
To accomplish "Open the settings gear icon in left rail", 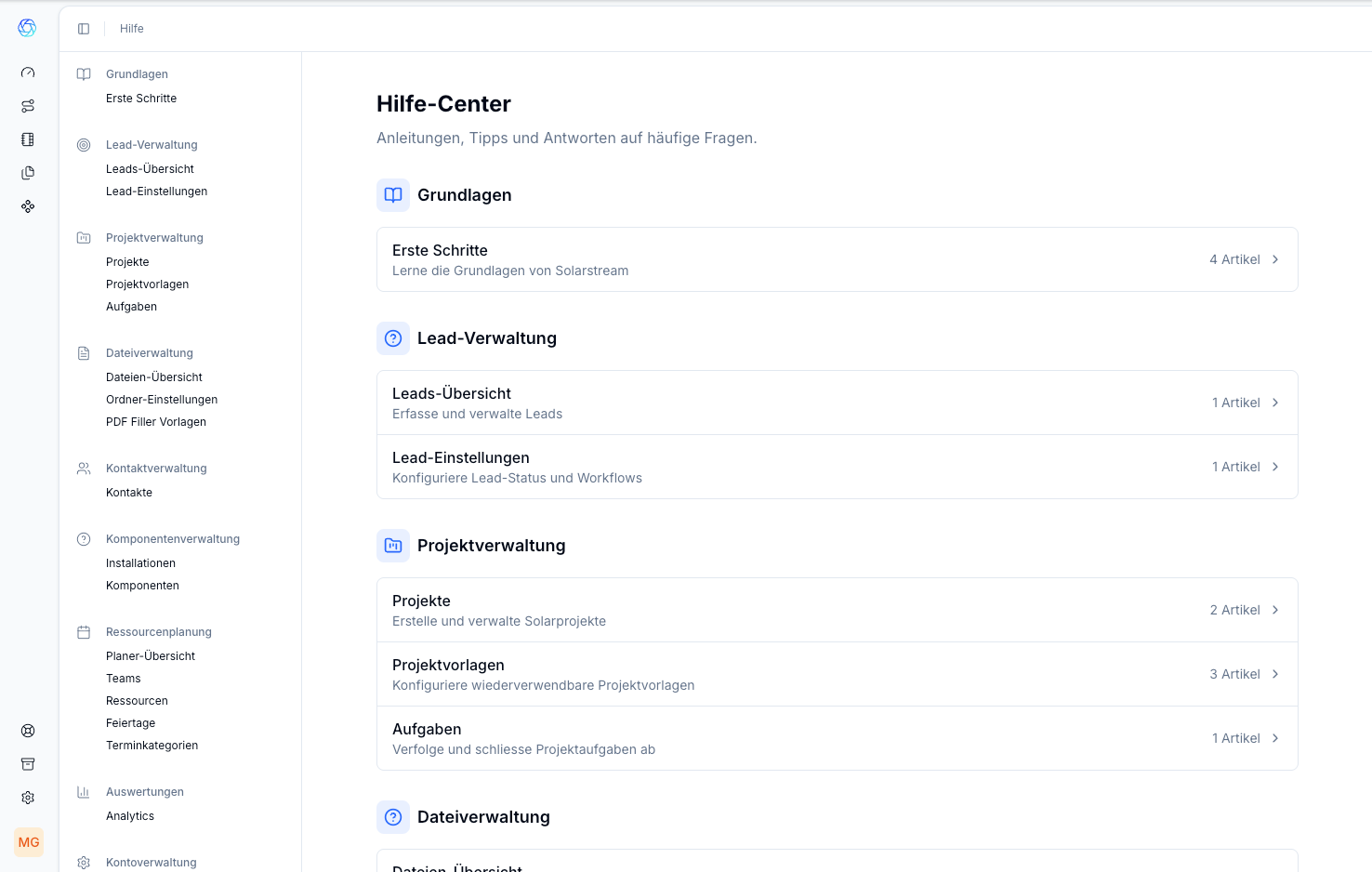I will (28, 798).
